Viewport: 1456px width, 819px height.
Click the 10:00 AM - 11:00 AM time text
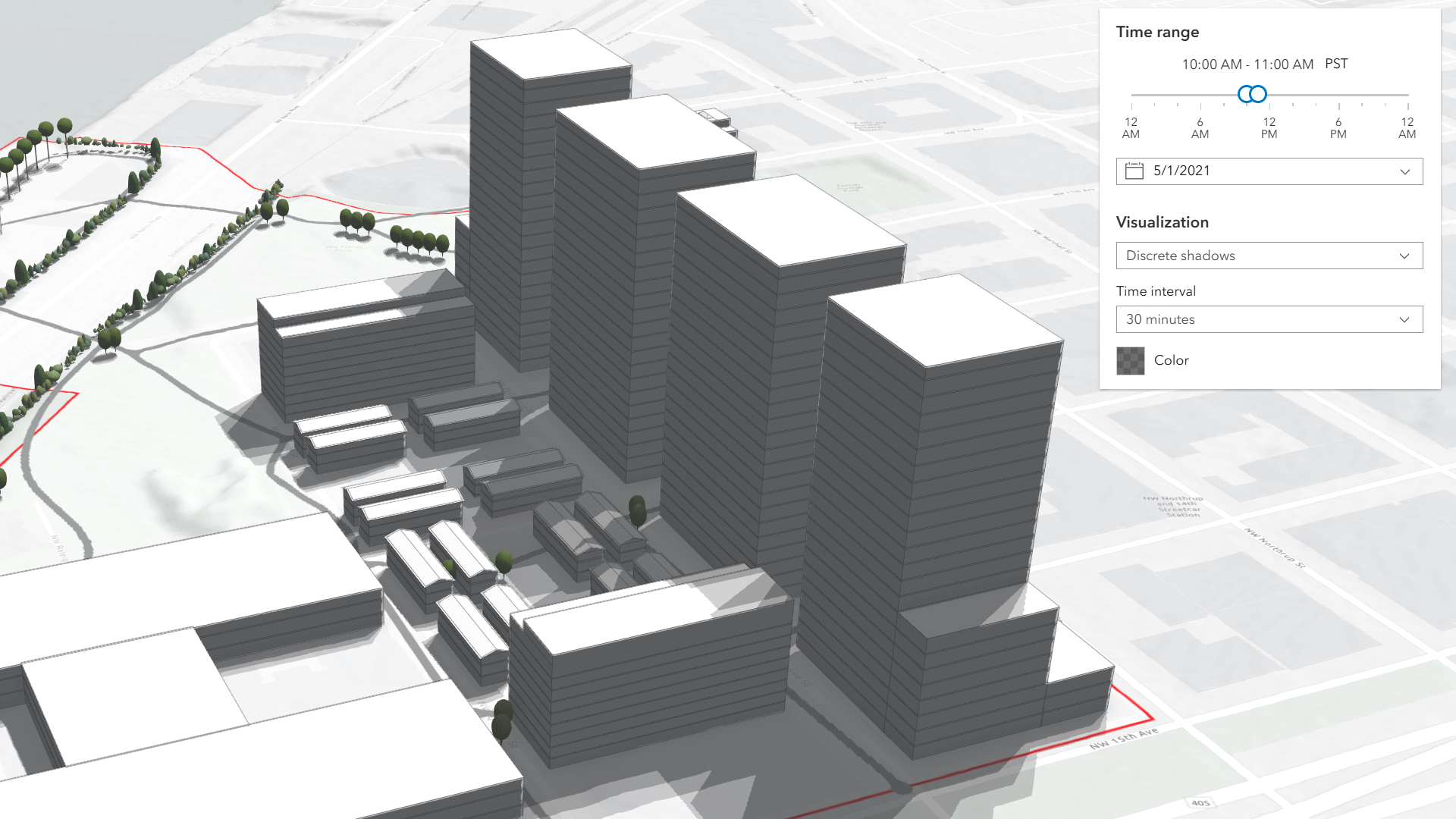[x=1247, y=64]
